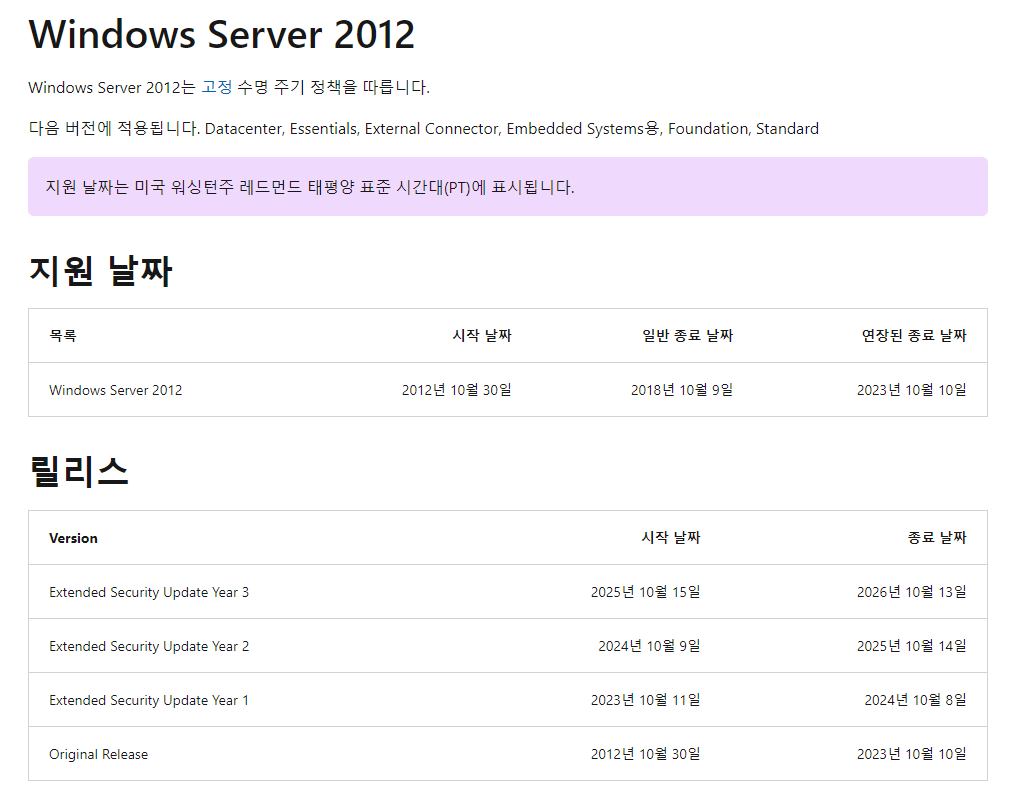The height and width of the screenshot is (794, 1013).
Task: Click the 릴리스 section heading
Action: point(79,471)
